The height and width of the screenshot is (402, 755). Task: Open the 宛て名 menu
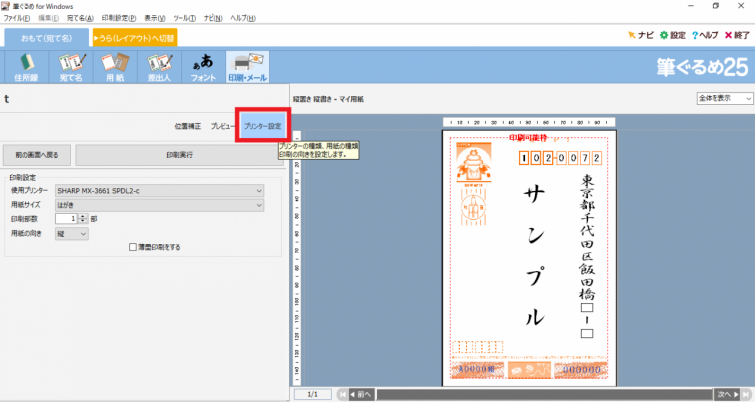coord(80,18)
